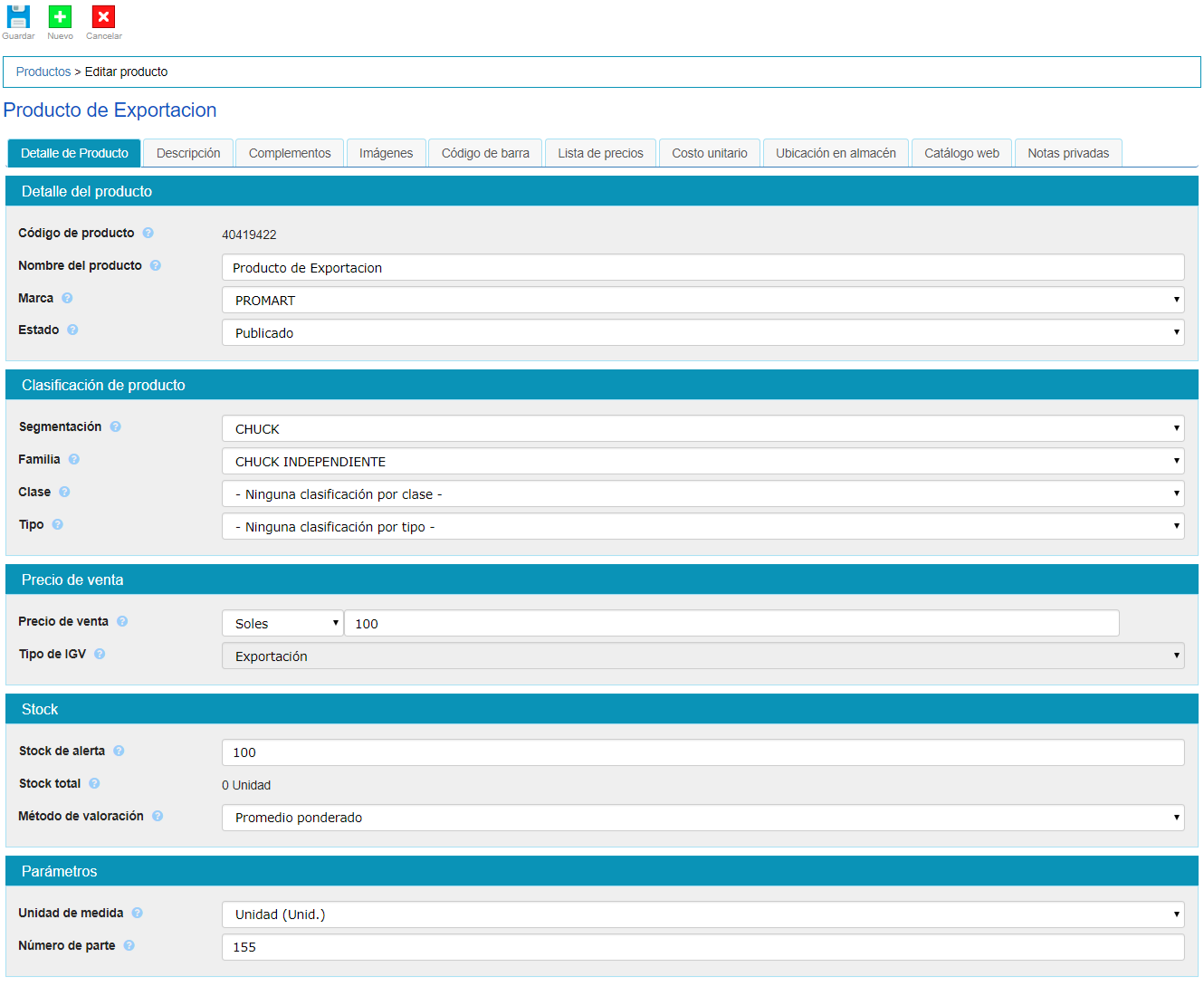The image size is (1204, 986).
Task: Click the red Cancelar icon
Action: [103, 17]
